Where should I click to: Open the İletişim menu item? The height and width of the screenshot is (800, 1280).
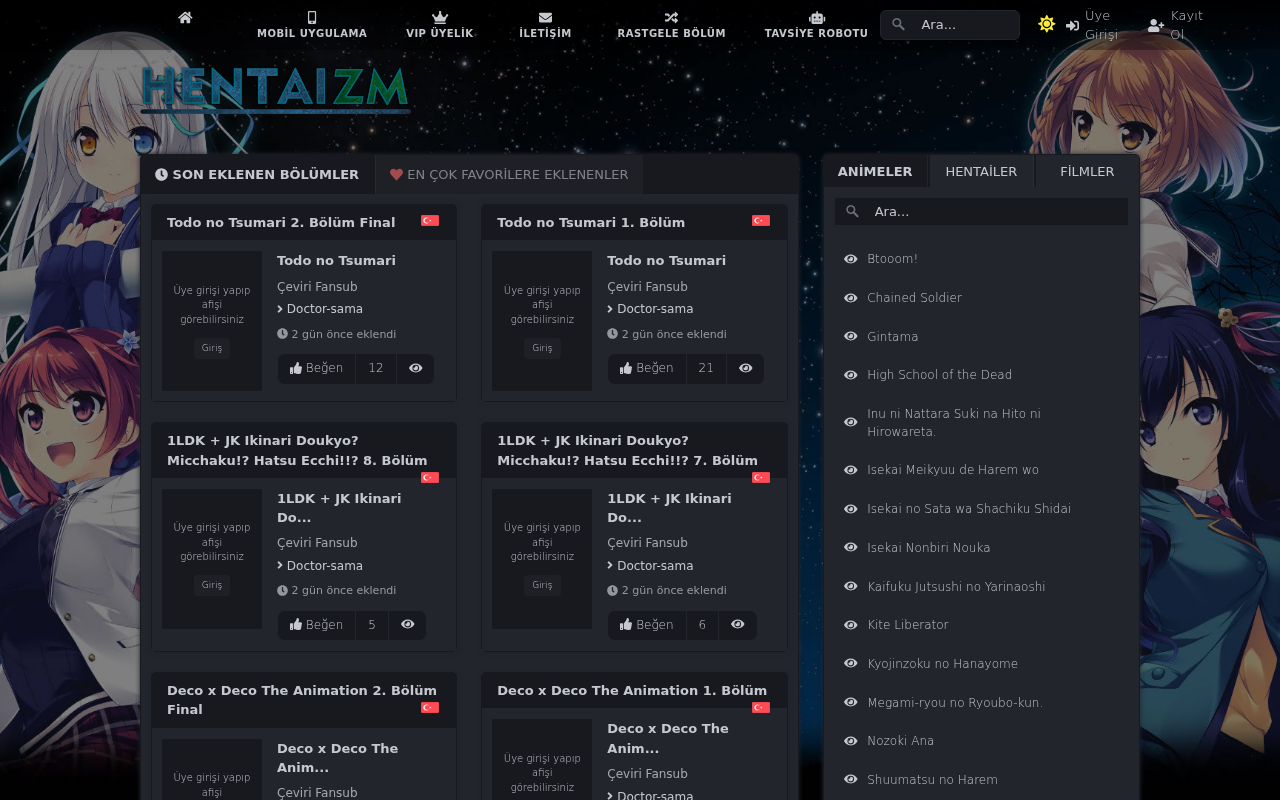tap(545, 25)
